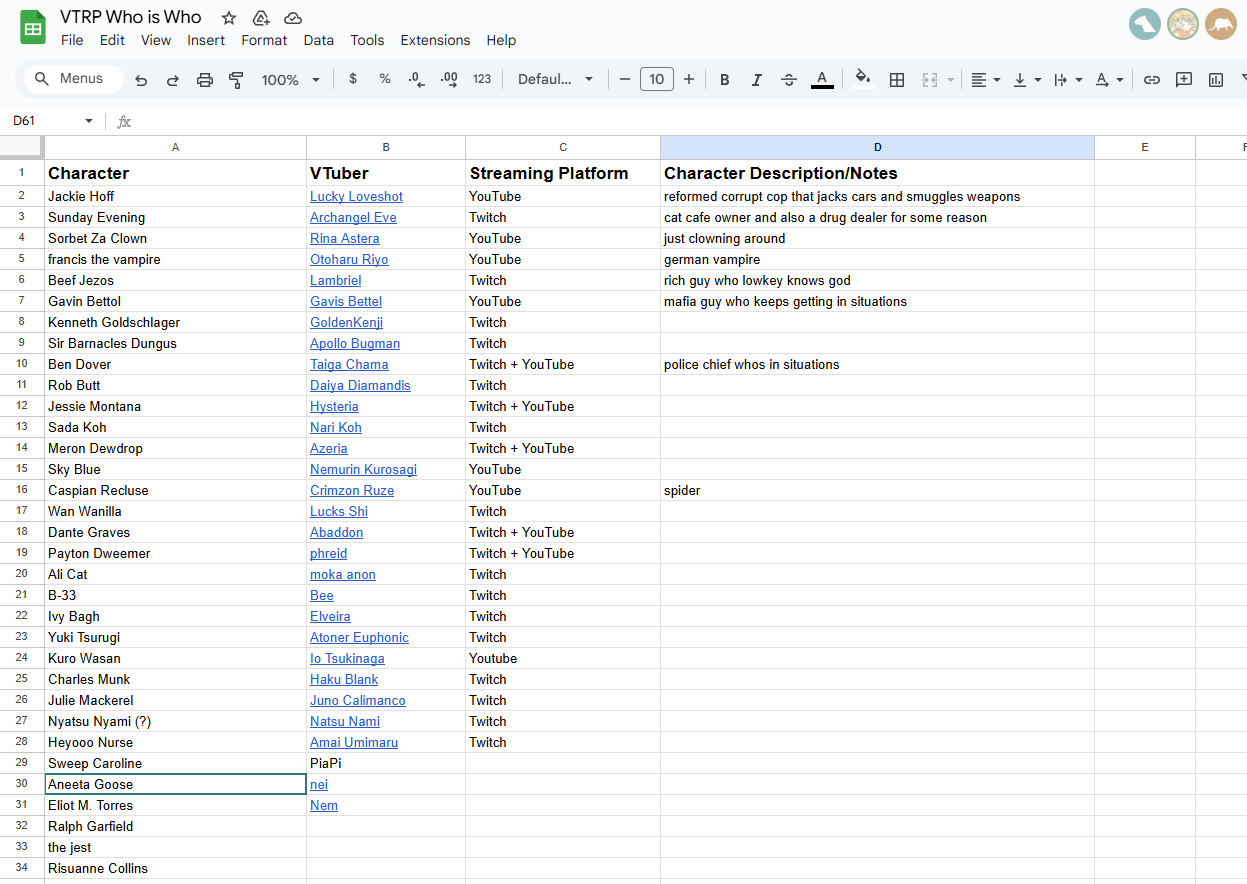
Task: Click the Insert link icon
Action: click(x=1152, y=80)
